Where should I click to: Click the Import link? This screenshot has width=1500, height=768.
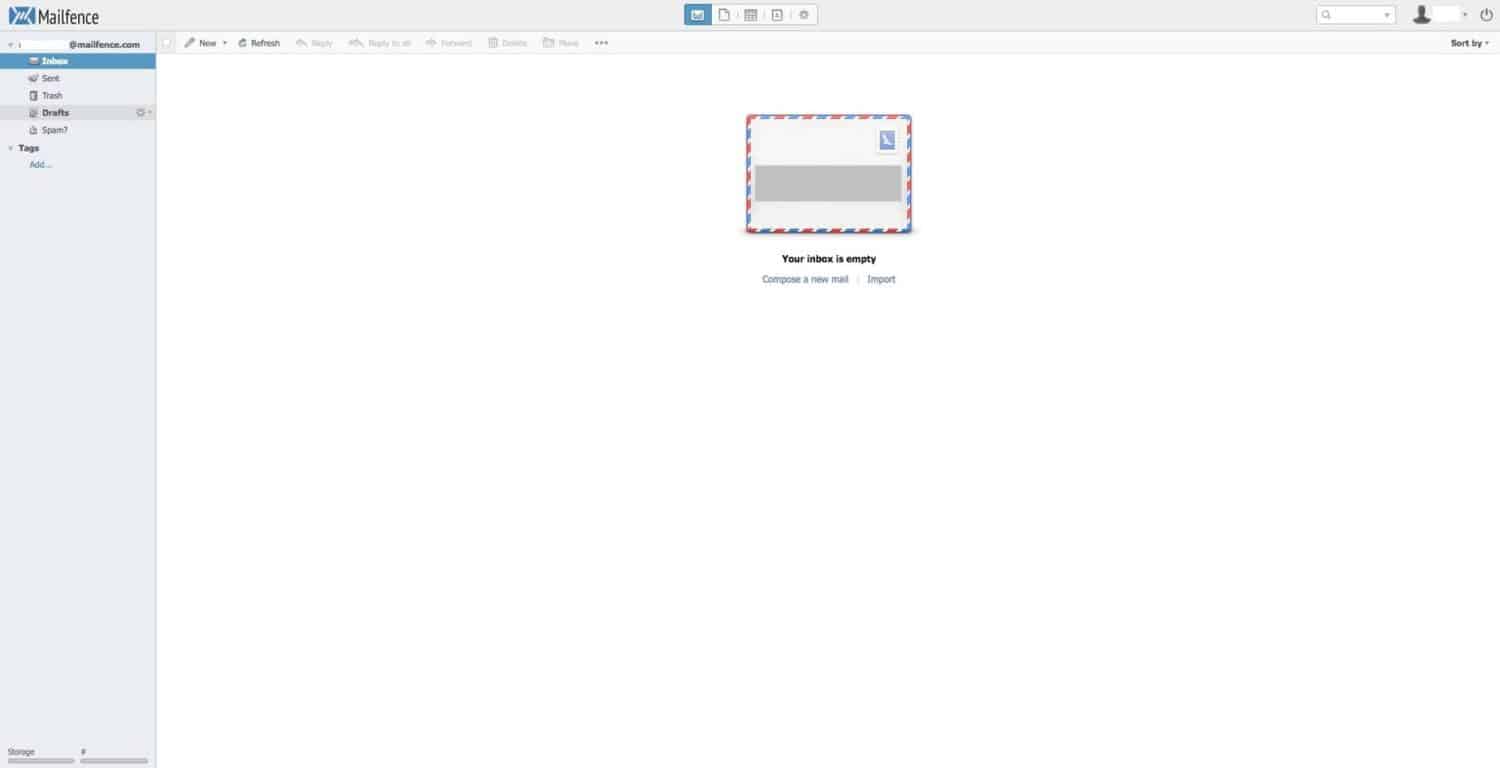coord(881,280)
